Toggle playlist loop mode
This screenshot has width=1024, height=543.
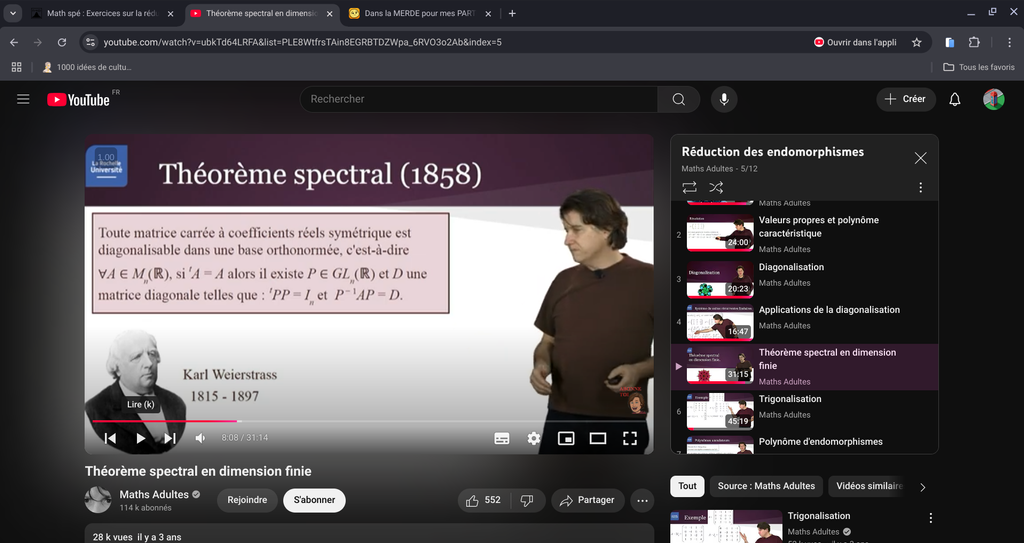690,187
